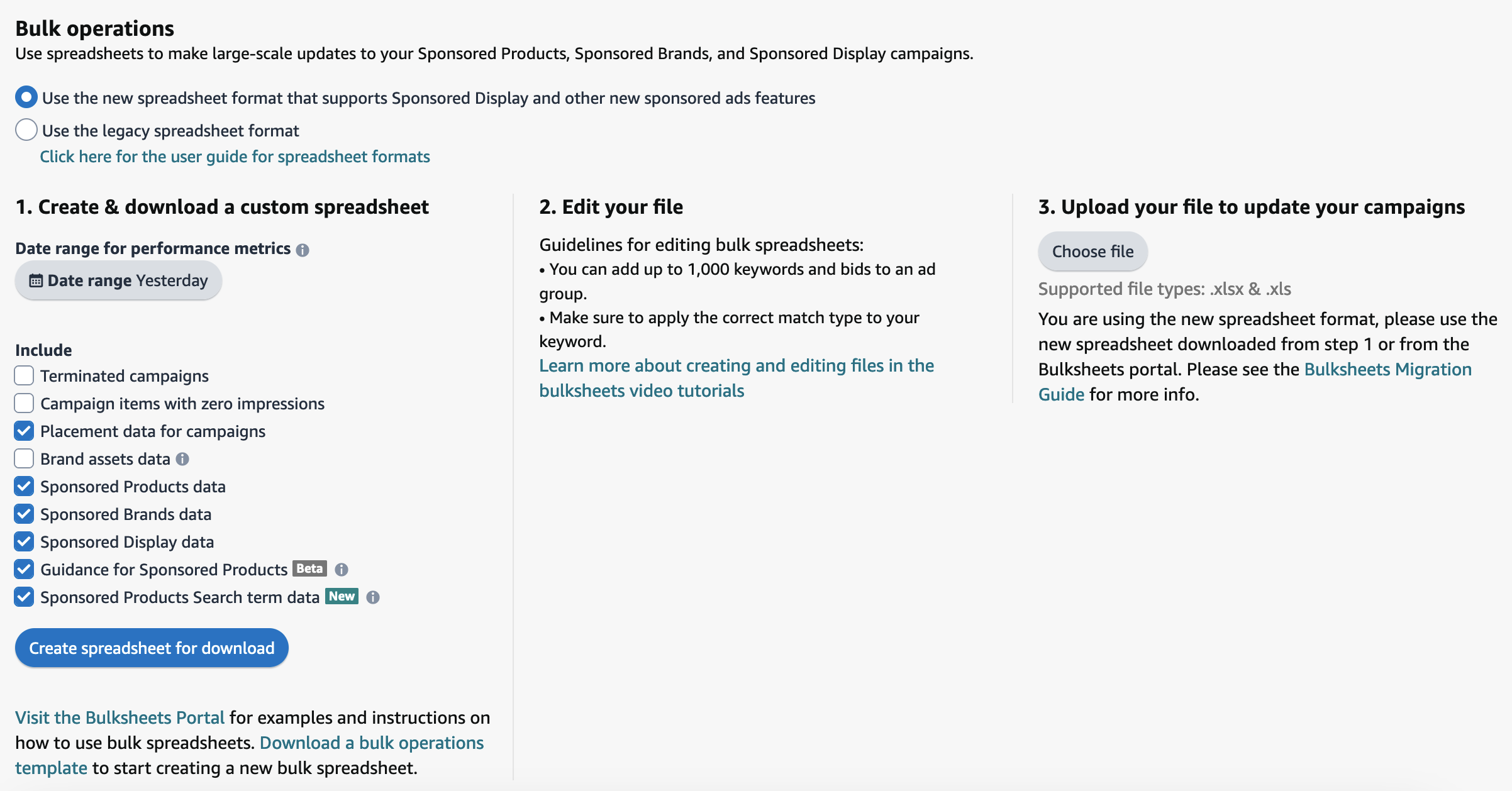Toggle Sponsored Display data checkbox
The image size is (1512, 791).
(x=24, y=542)
